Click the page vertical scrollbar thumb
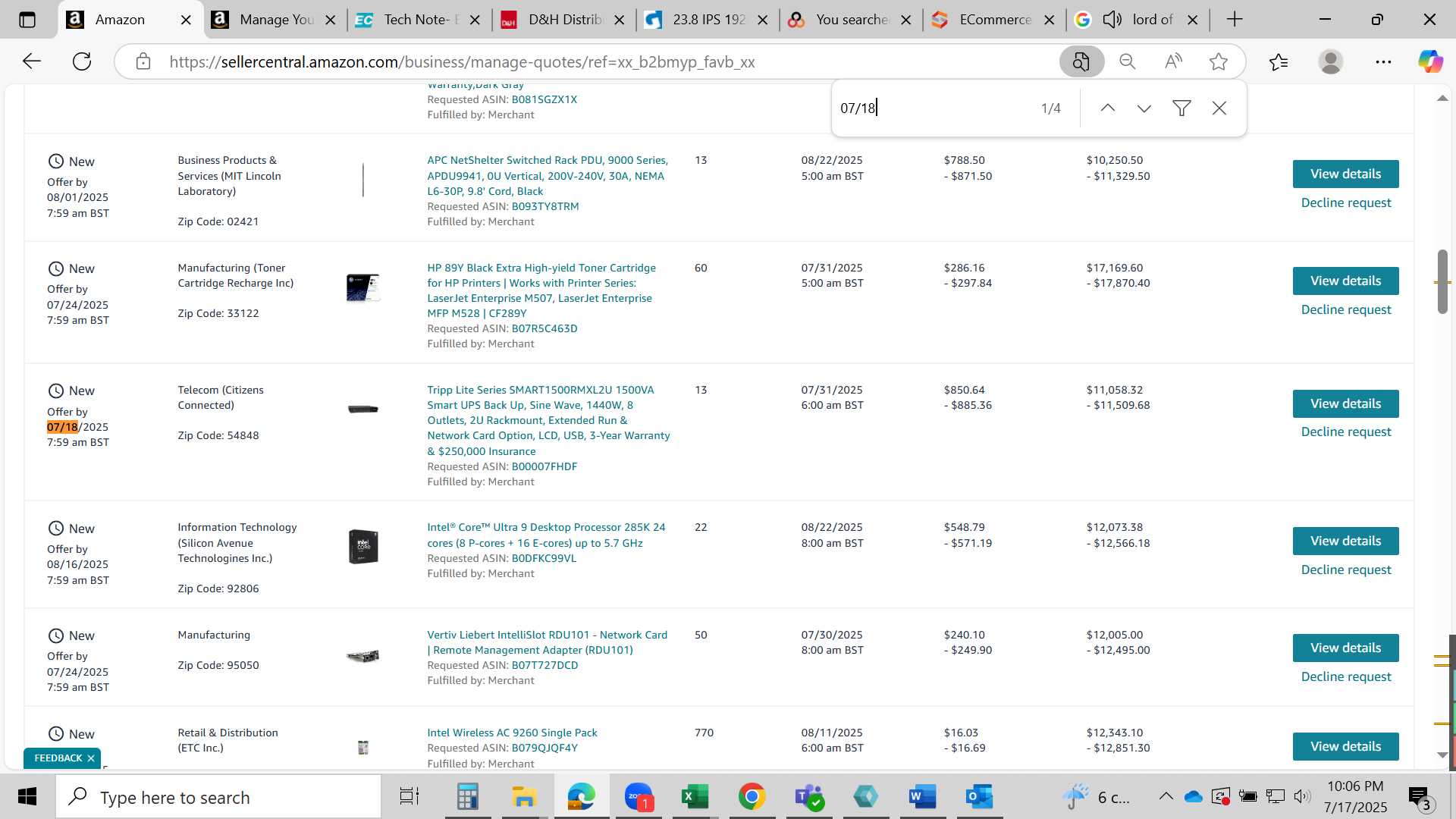This screenshot has width=1456, height=819. coord(1442,281)
